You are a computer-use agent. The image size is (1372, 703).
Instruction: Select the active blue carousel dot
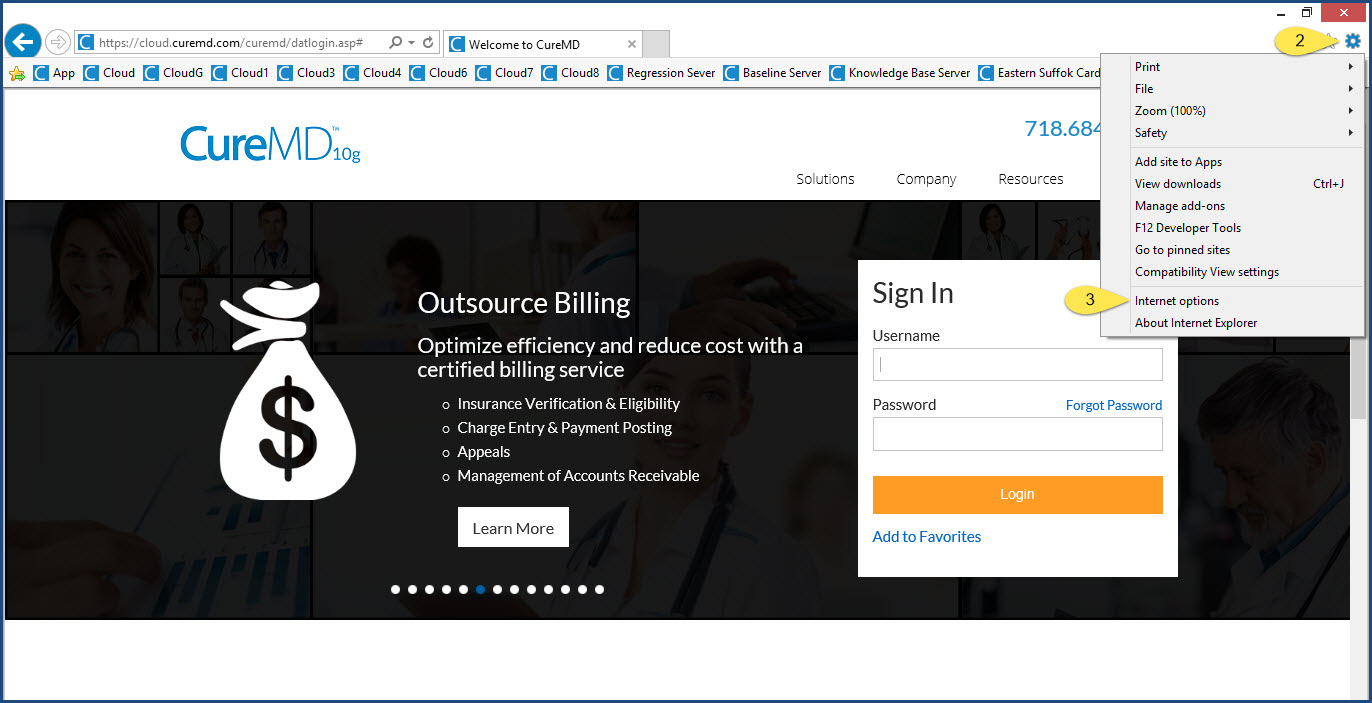(480, 589)
